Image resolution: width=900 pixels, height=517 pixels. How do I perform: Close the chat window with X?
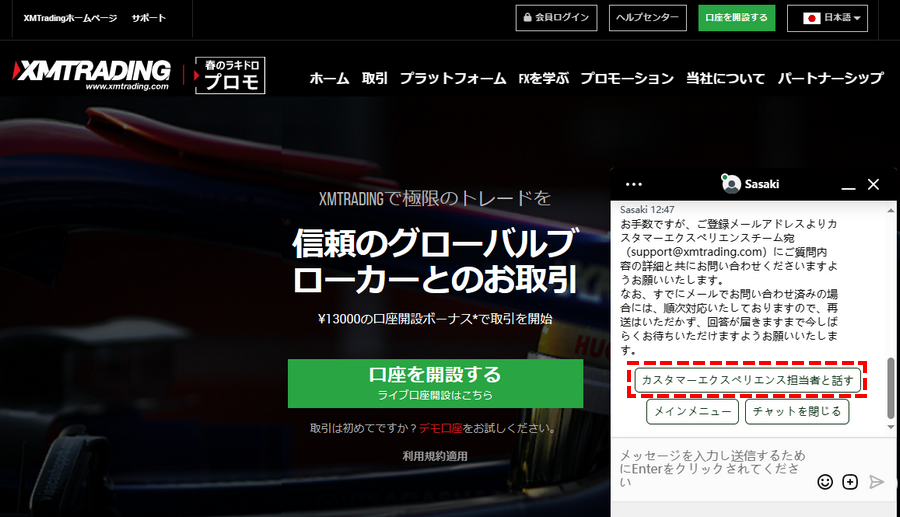tap(873, 184)
